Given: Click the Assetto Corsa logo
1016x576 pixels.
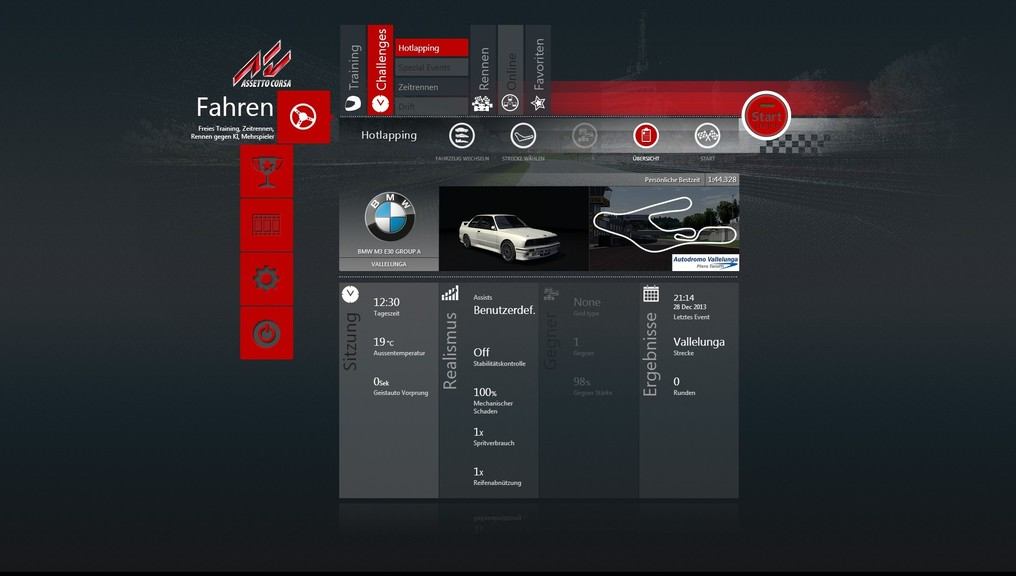Looking at the screenshot, I should 262,64.
